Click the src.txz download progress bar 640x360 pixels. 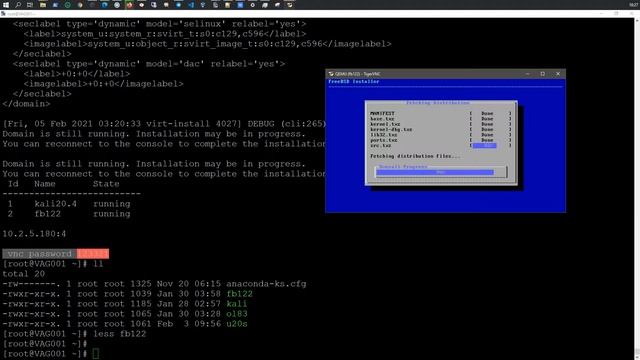484,145
